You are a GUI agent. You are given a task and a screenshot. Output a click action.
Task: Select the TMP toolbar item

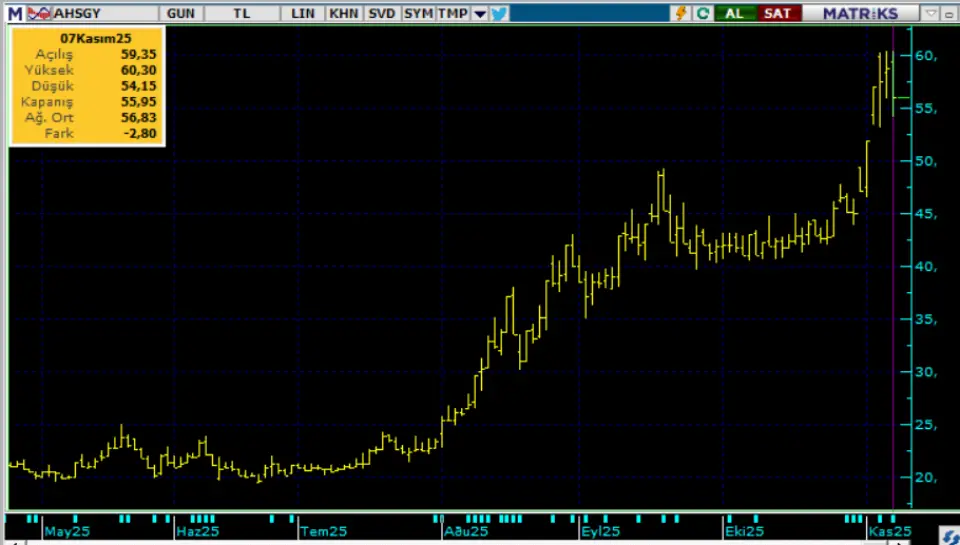coord(452,13)
